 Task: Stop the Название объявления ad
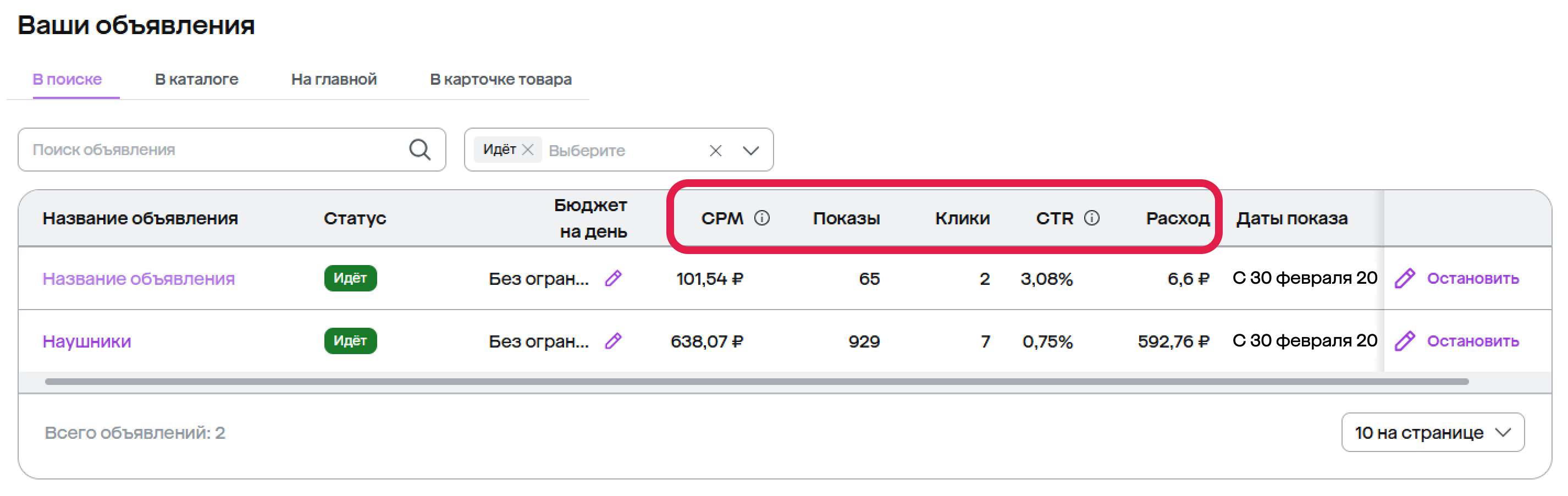[x=1472, y=278]
